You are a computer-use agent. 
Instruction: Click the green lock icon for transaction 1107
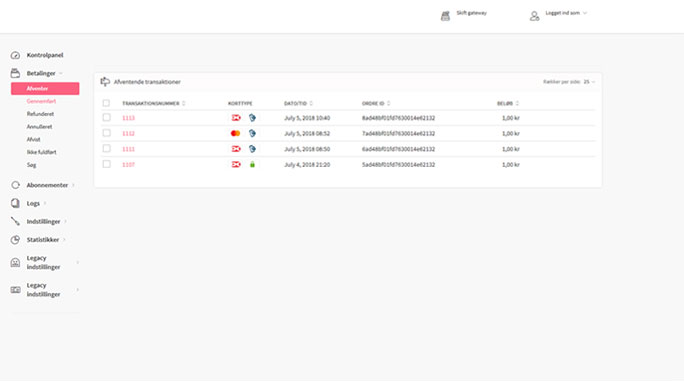(252, 164)
